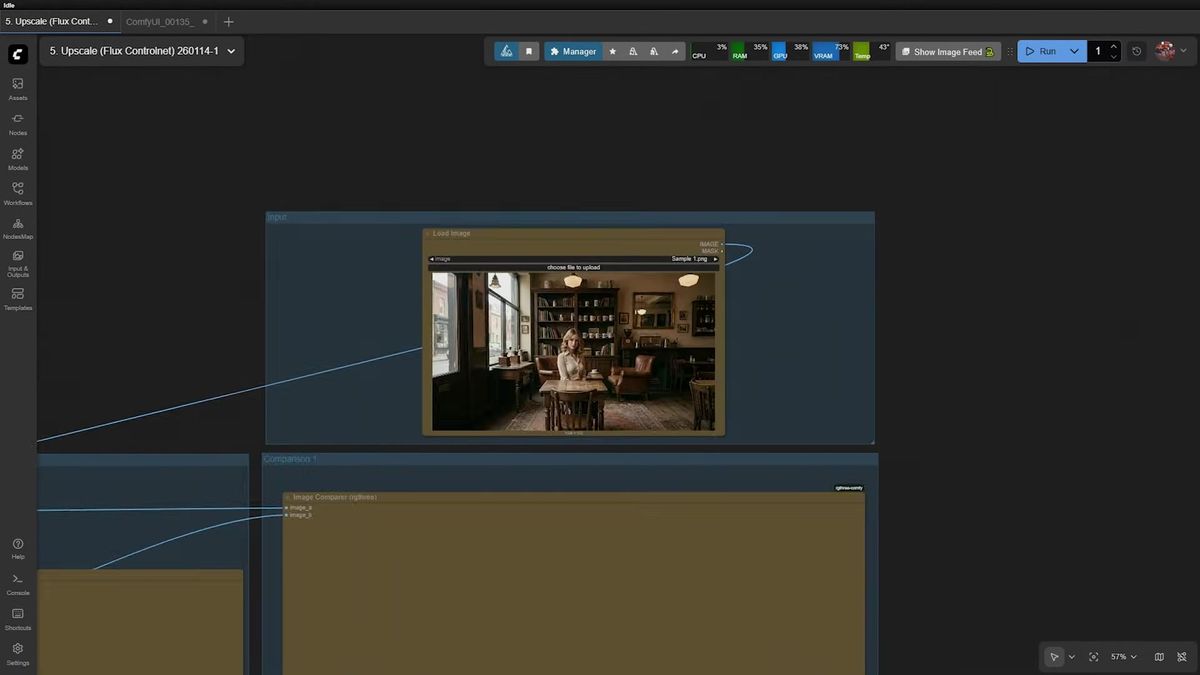This screenshot has height=675, width=1200.
Task: Run the workflow
Action: click(1041, 51)
